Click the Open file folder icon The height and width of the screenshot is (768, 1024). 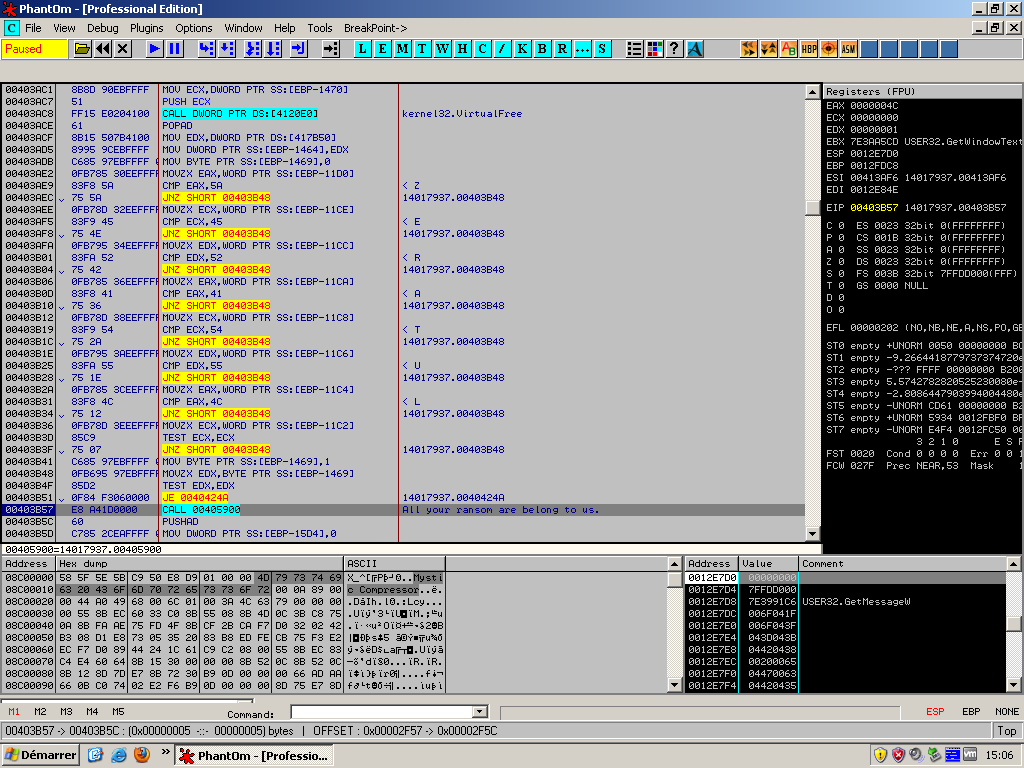tap(82, 49)
